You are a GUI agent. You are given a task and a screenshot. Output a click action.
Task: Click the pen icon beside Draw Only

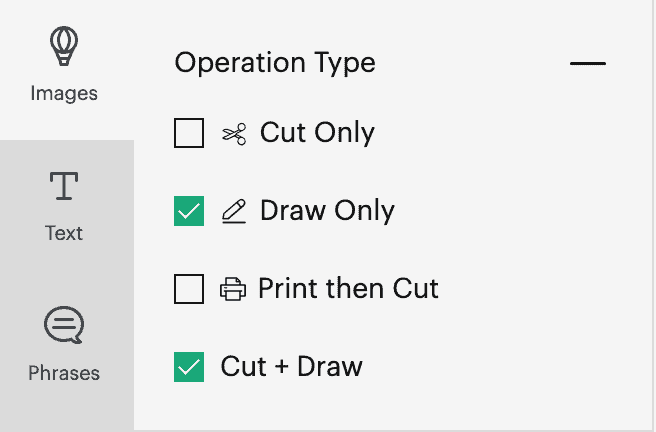(234, 212)
